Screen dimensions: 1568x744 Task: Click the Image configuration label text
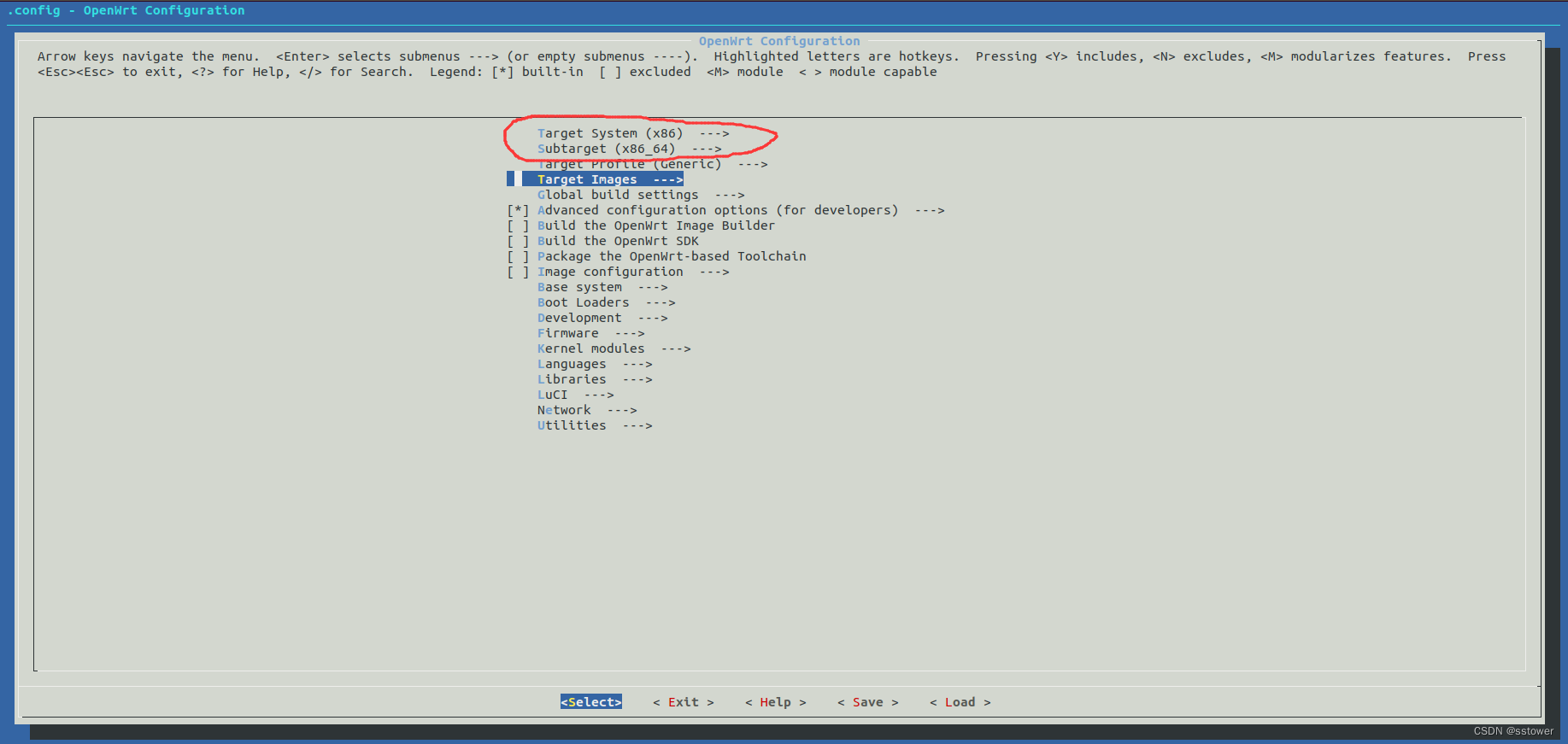point(610,272)
